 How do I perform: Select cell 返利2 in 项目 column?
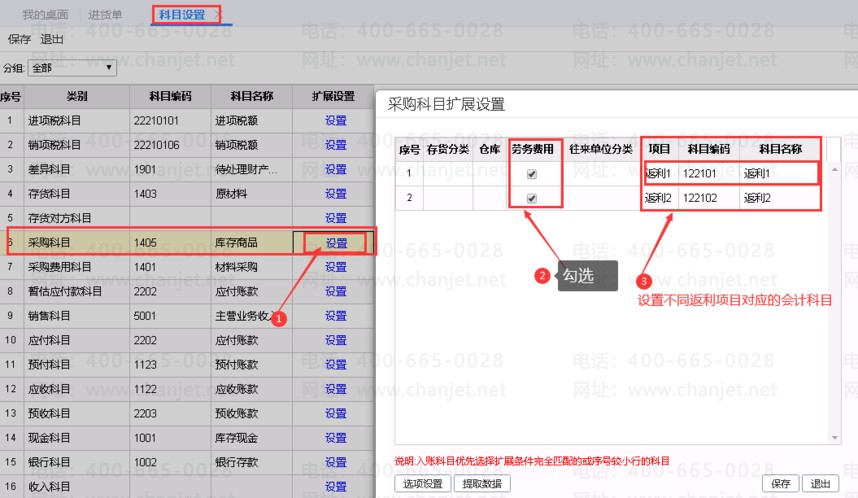(x=659, y=198)
